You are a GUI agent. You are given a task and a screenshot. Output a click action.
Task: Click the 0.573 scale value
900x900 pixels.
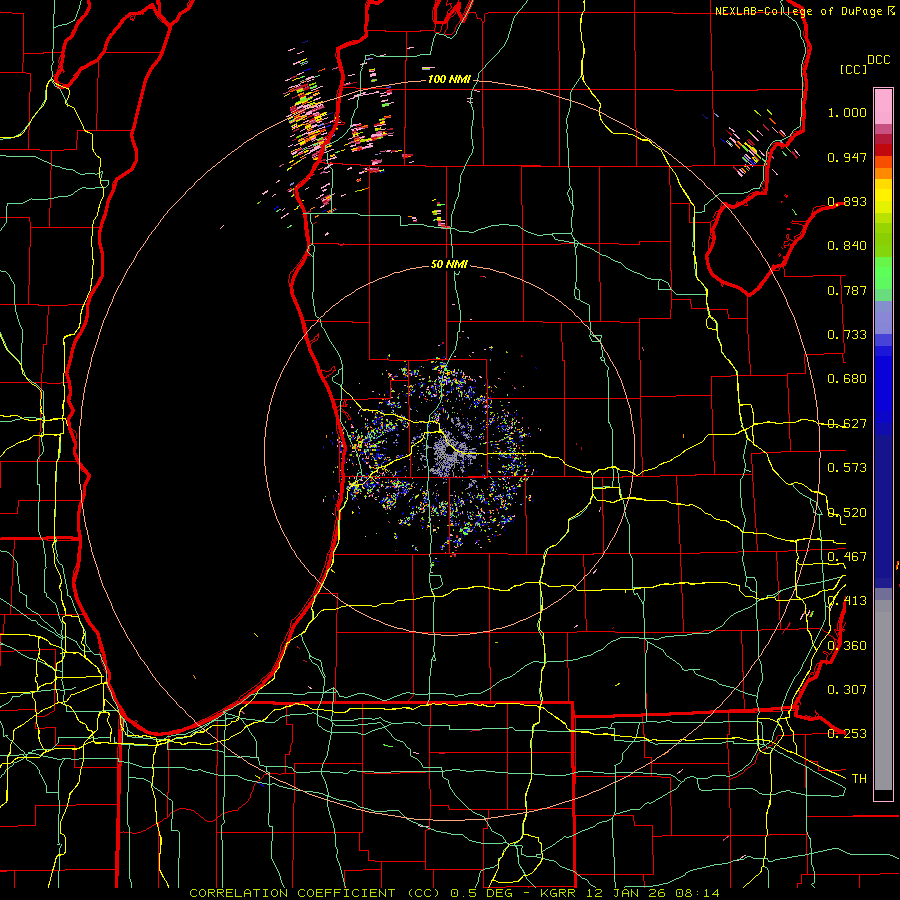click(847, 468)
